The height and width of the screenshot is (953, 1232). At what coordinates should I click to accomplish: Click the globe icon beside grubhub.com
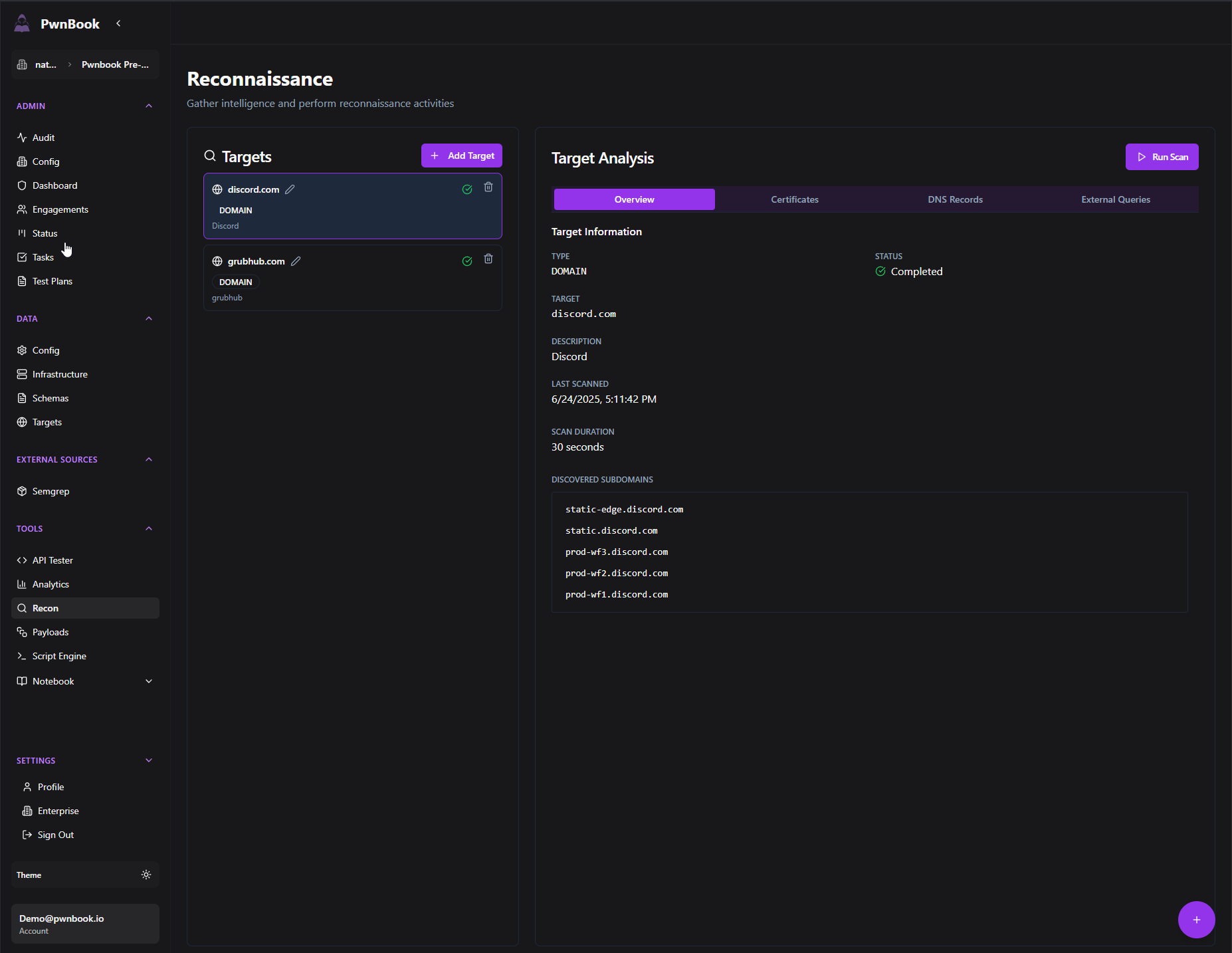(217, 261)
